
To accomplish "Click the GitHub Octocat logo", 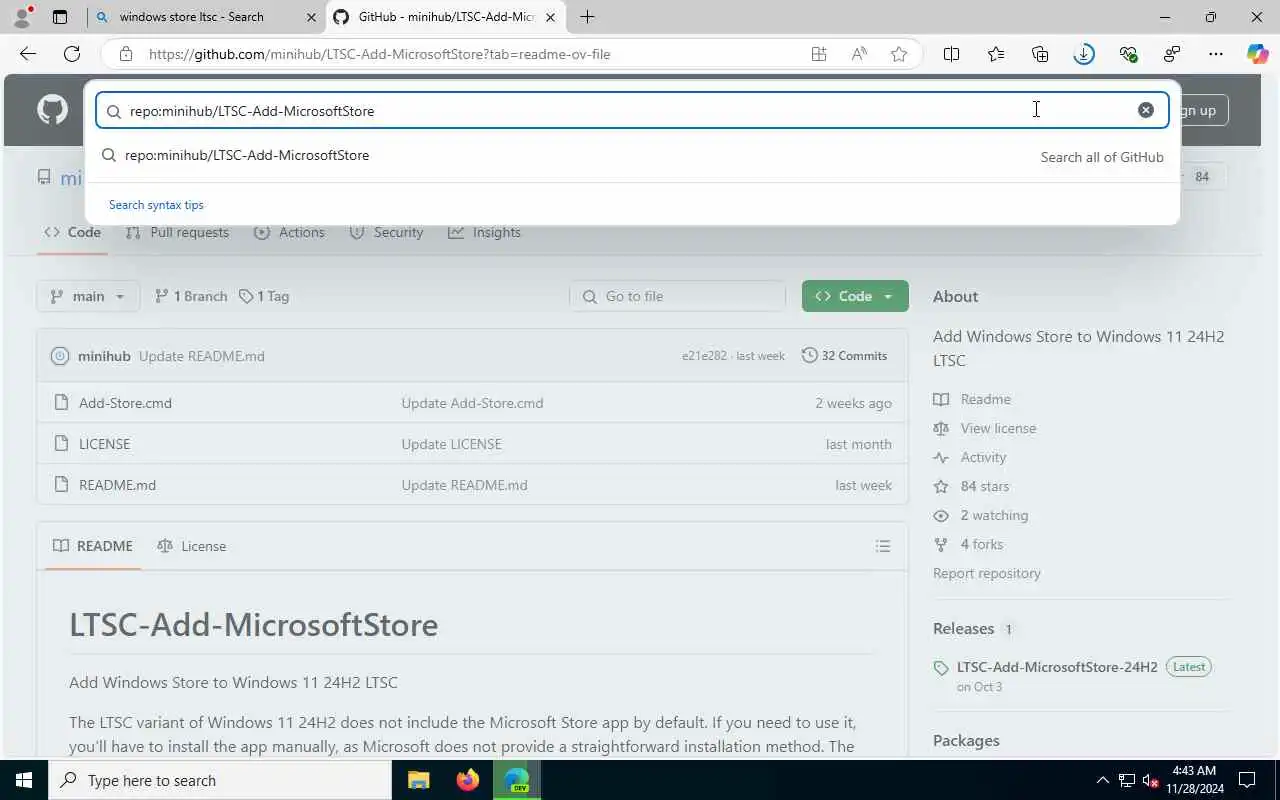I will [x=52, y=110].
